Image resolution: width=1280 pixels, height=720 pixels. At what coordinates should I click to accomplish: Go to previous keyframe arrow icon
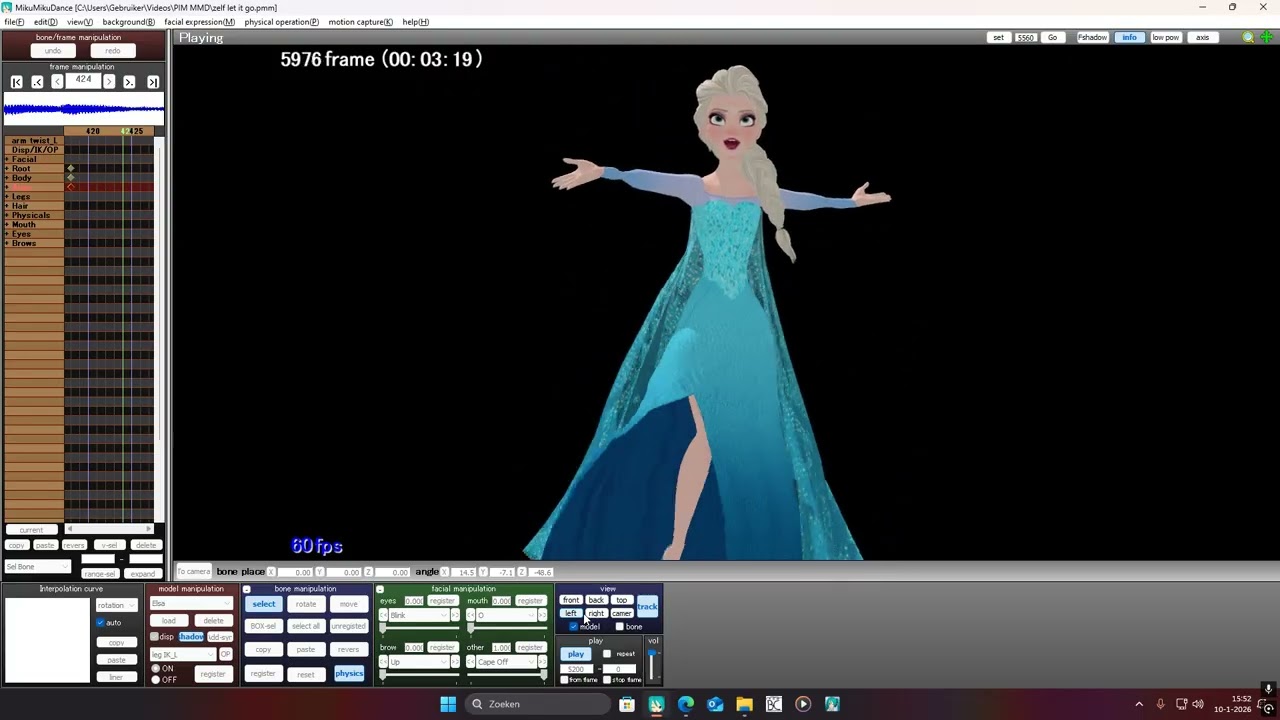[x=37, y=82]
